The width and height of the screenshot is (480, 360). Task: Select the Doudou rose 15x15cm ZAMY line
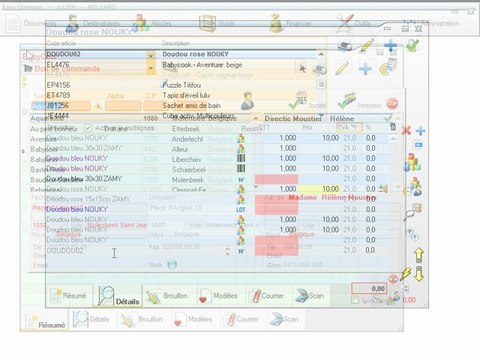point(88,199)
